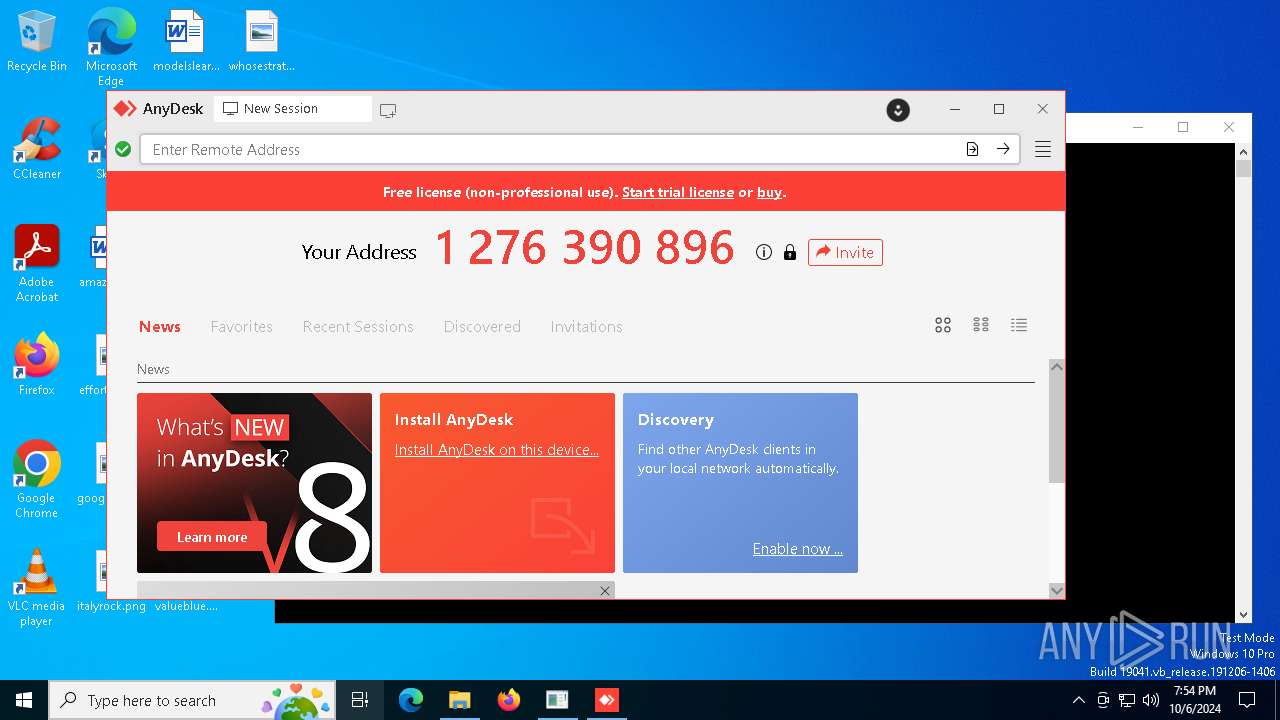
Task: Click the buy link in red banner
Action: click(x=769, y=192)
